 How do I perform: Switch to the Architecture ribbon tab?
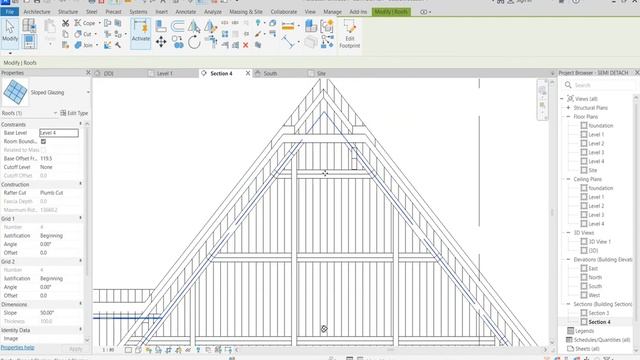point(37,12)
